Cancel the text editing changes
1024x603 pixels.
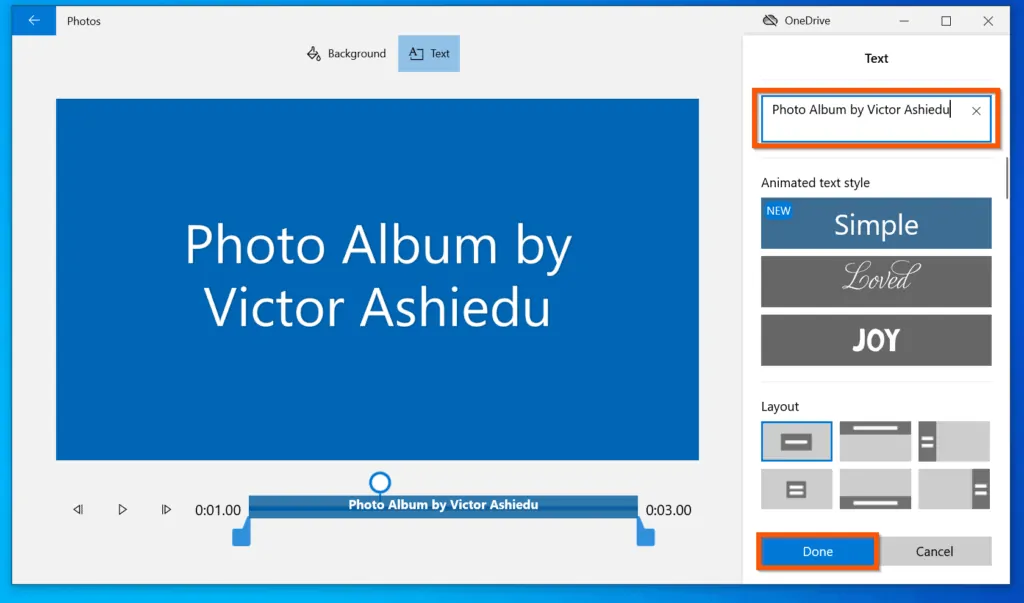936,551
